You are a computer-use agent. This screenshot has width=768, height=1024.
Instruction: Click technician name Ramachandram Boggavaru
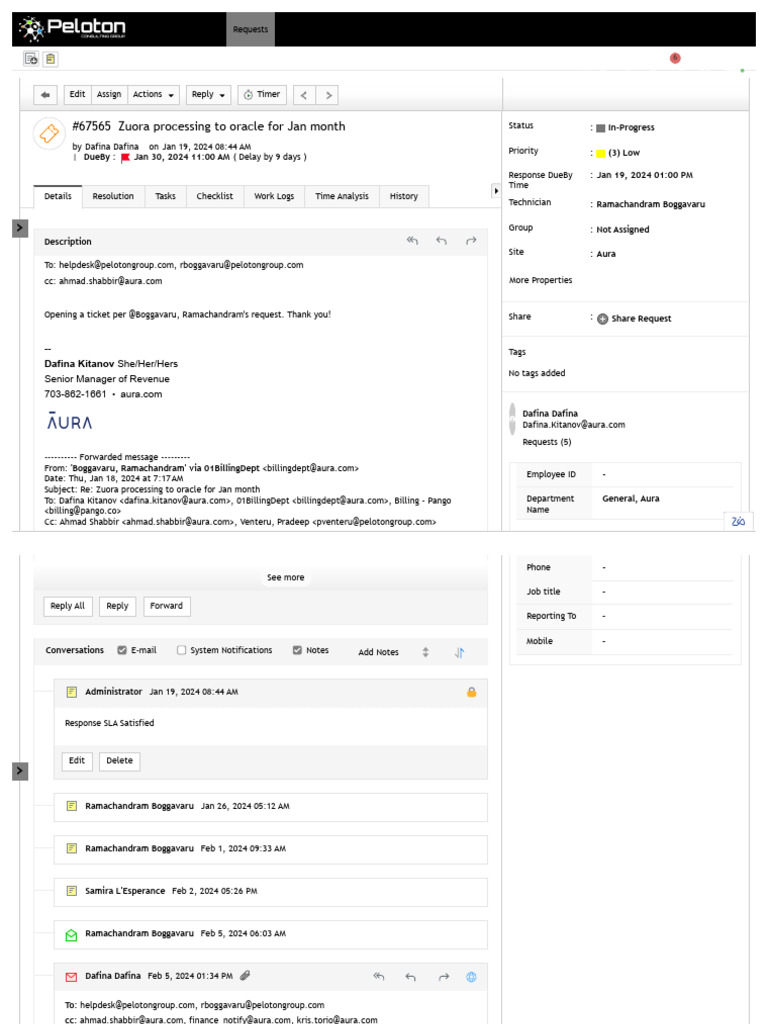tap(650, 204)
